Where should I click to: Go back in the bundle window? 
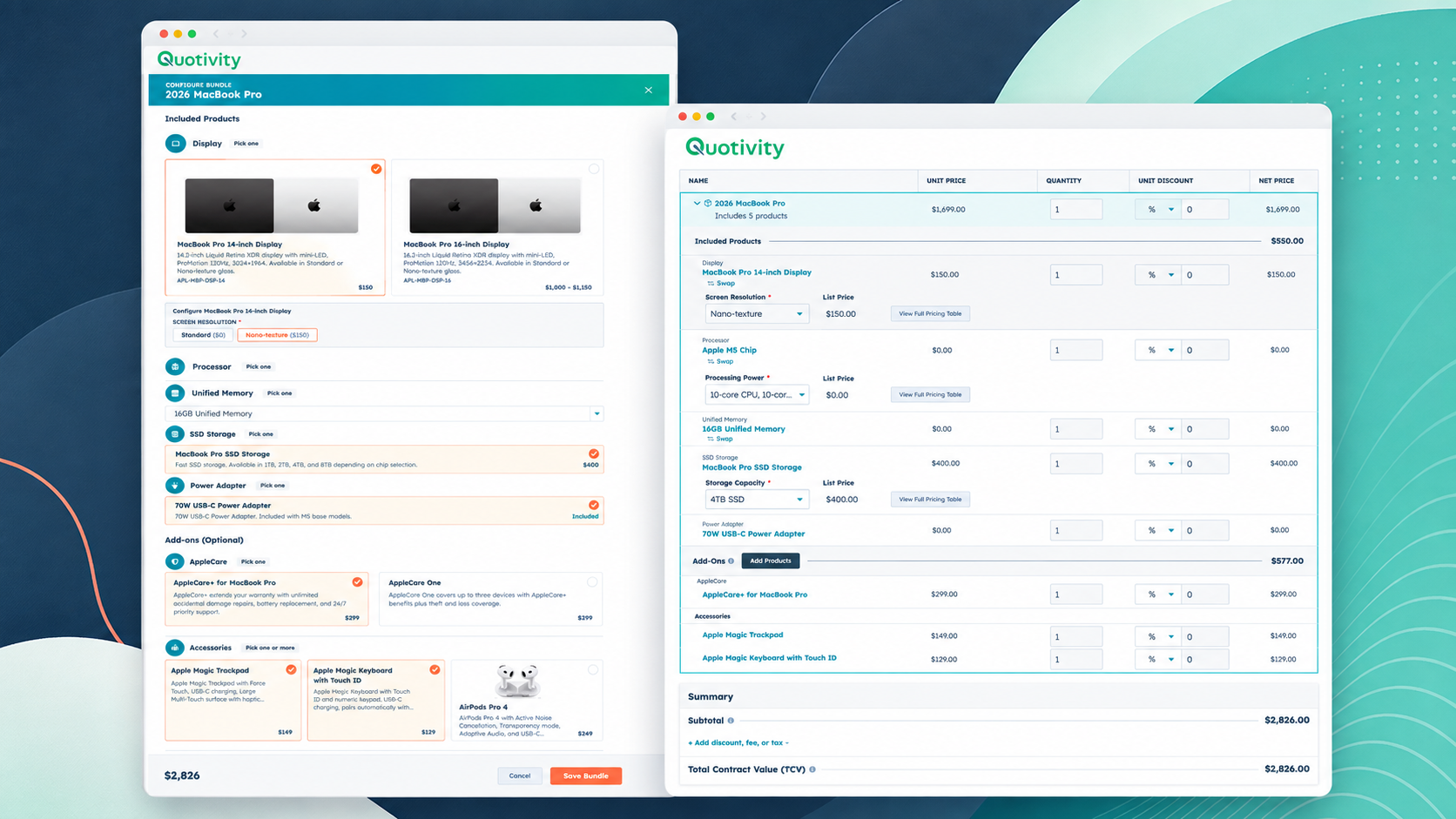(216, 34)
